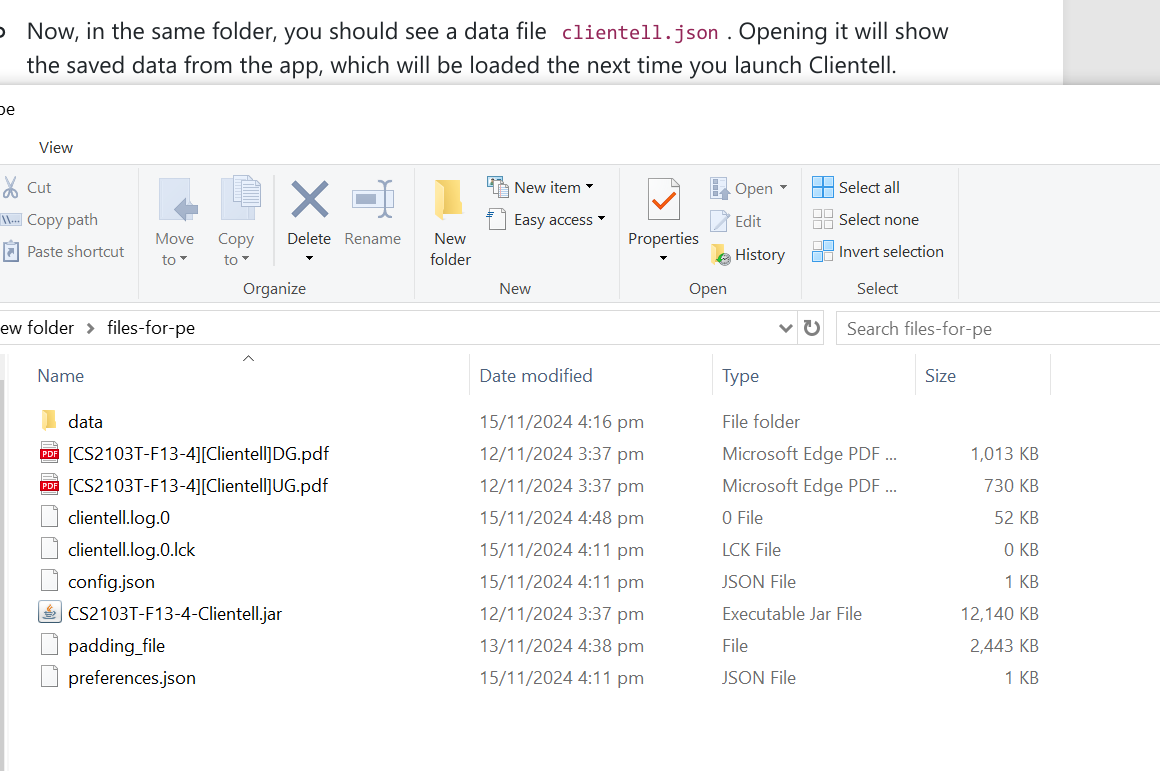Select the data folder icon
Screen dimensions: 1160x771
[49, 421]
